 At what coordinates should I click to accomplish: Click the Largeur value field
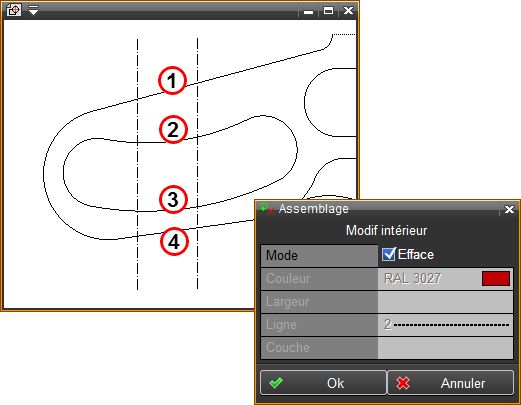click(445, 302)
